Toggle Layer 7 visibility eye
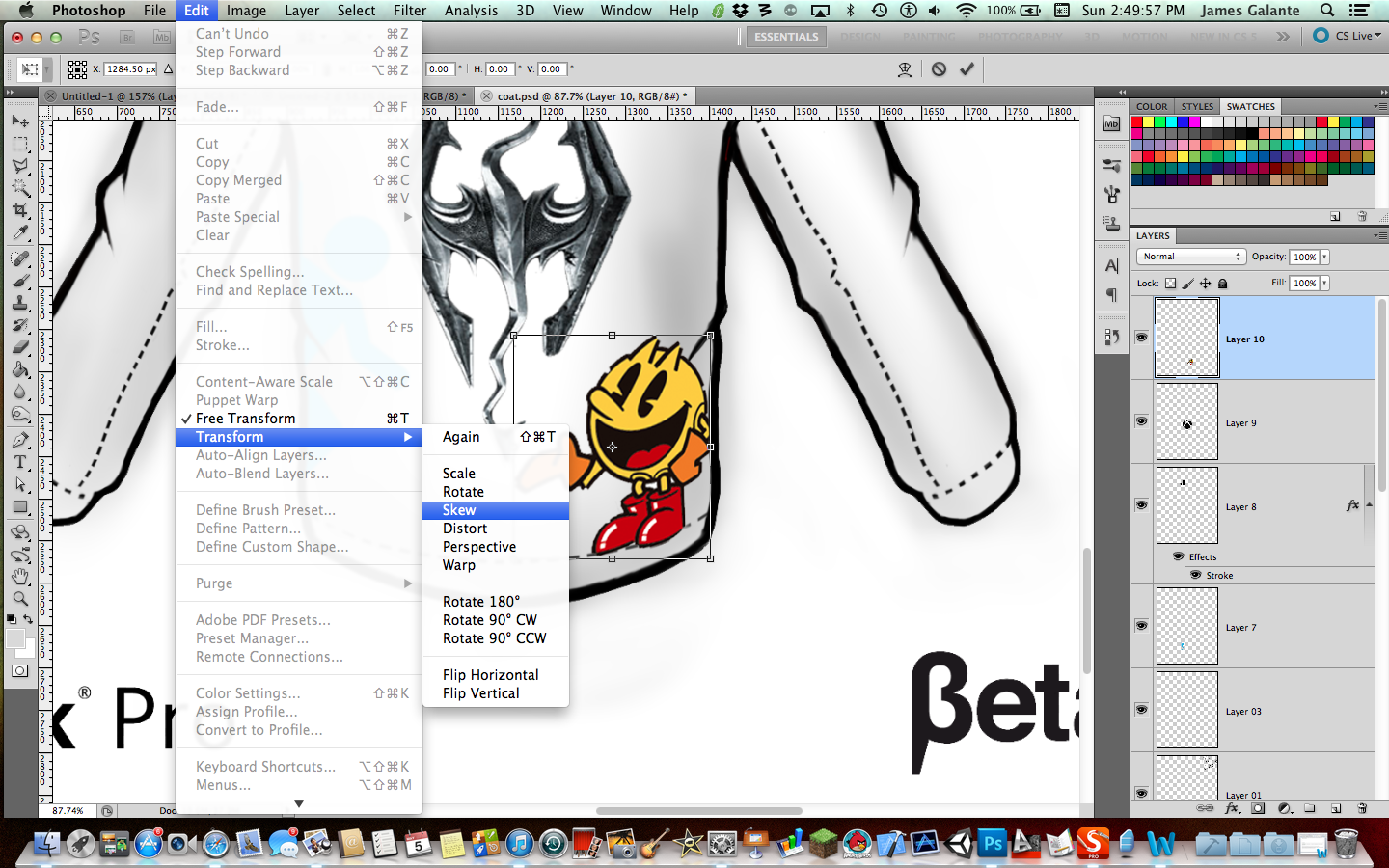 pyautogui.click(x=1141, y=626)
